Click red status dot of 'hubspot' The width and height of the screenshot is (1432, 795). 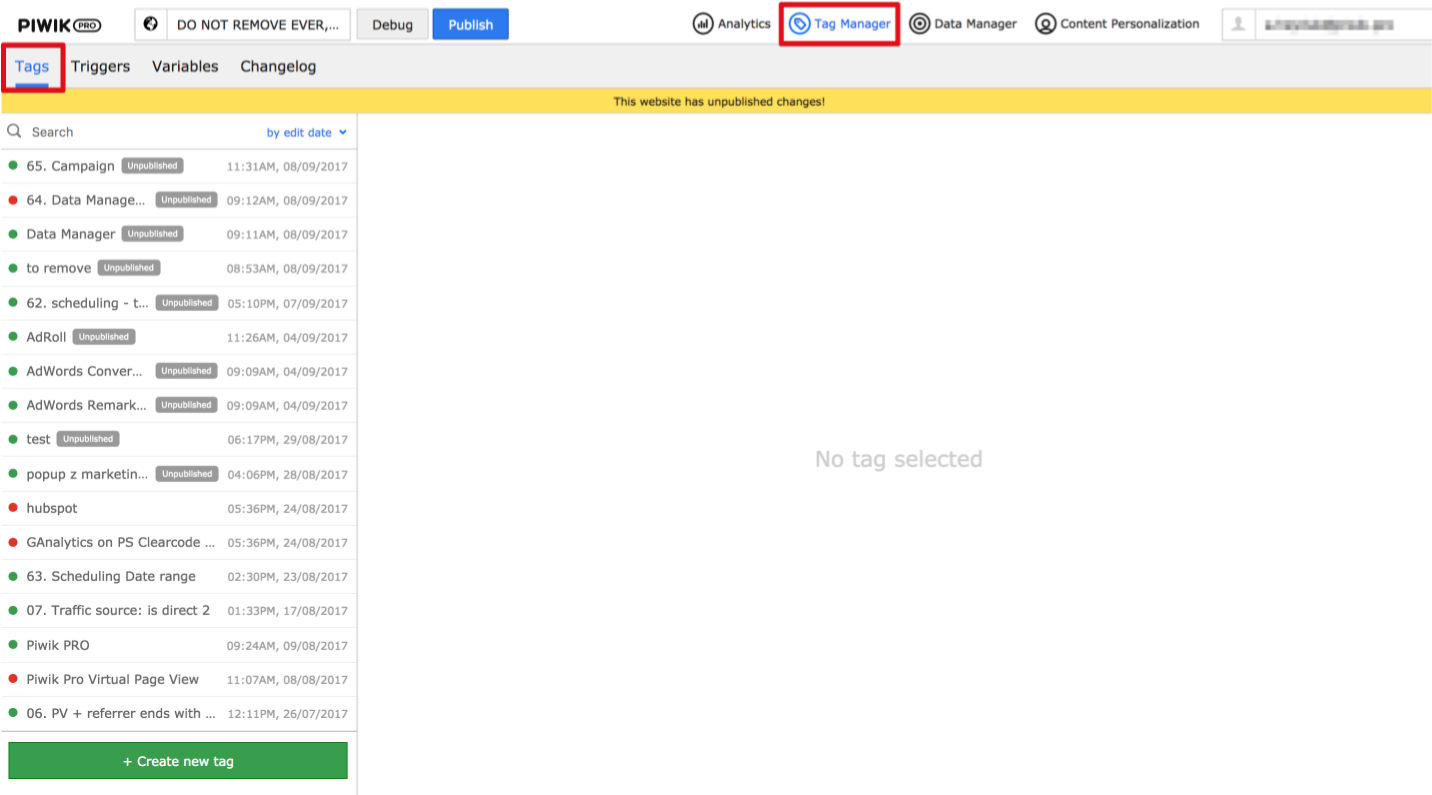[x=13, y=508]
